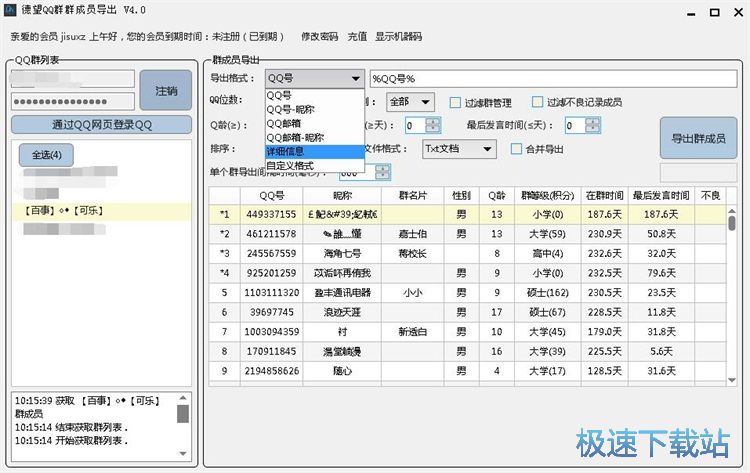Screen dimensions: 750x473
Task: Expand the Txt文档 file format dropdown
Action: click(x=487, y=149)
